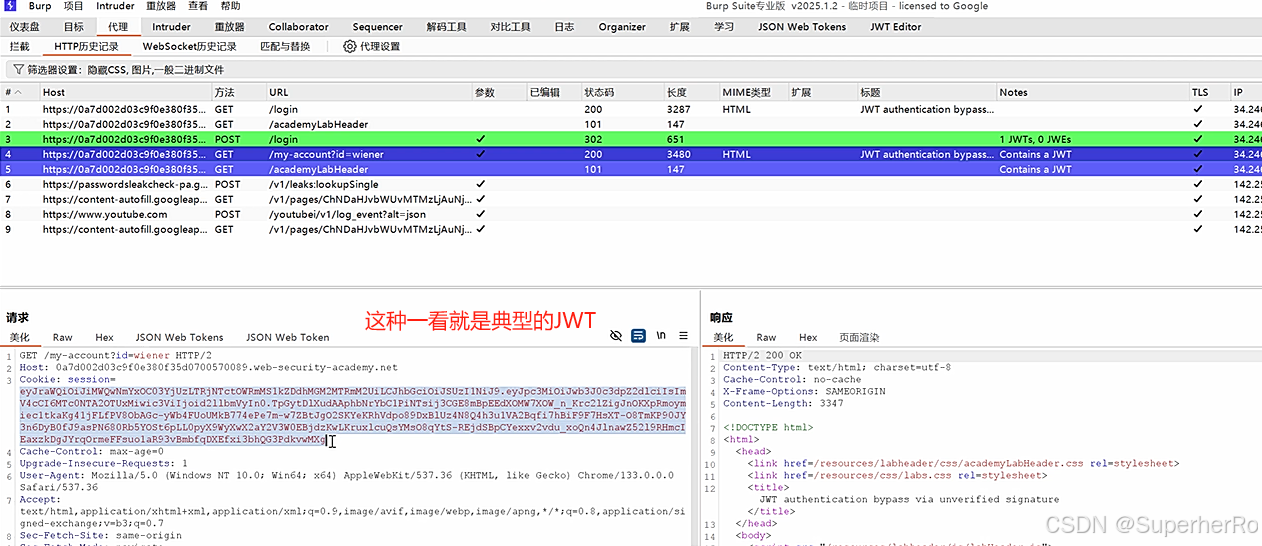Open the 日志 tab
Image resolution: width=1262 pixels, height=546 pixels.
coord(564,27)
